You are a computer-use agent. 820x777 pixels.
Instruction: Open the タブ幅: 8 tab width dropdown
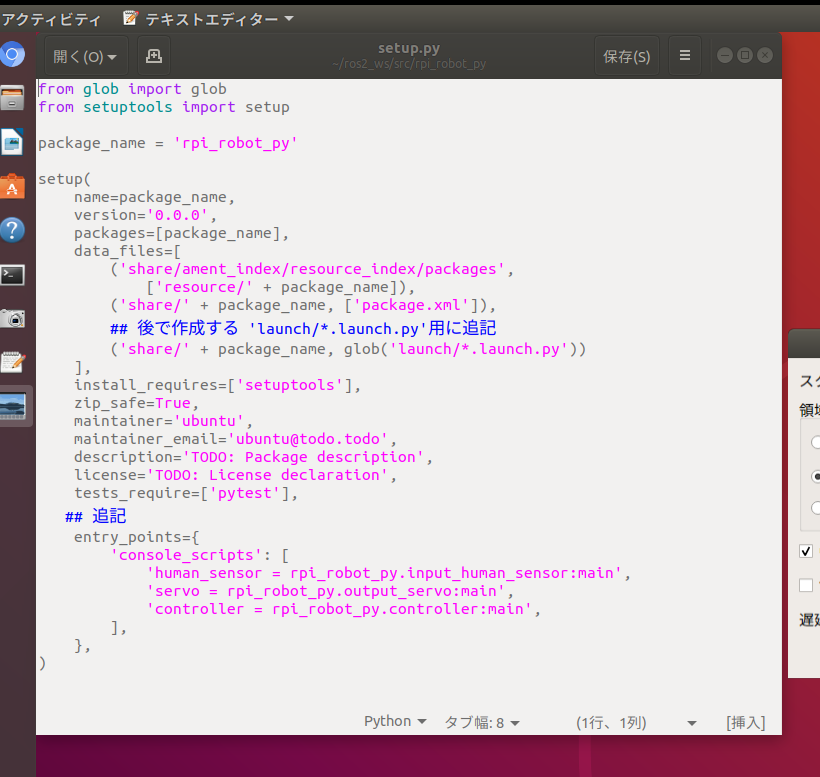coord(482,723)
